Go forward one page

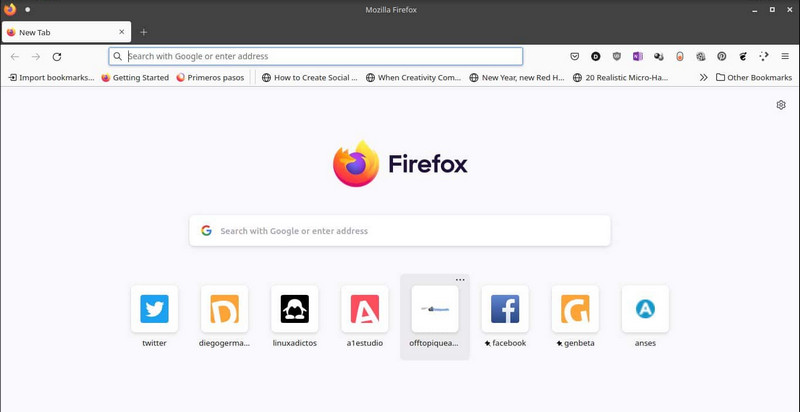36,57
